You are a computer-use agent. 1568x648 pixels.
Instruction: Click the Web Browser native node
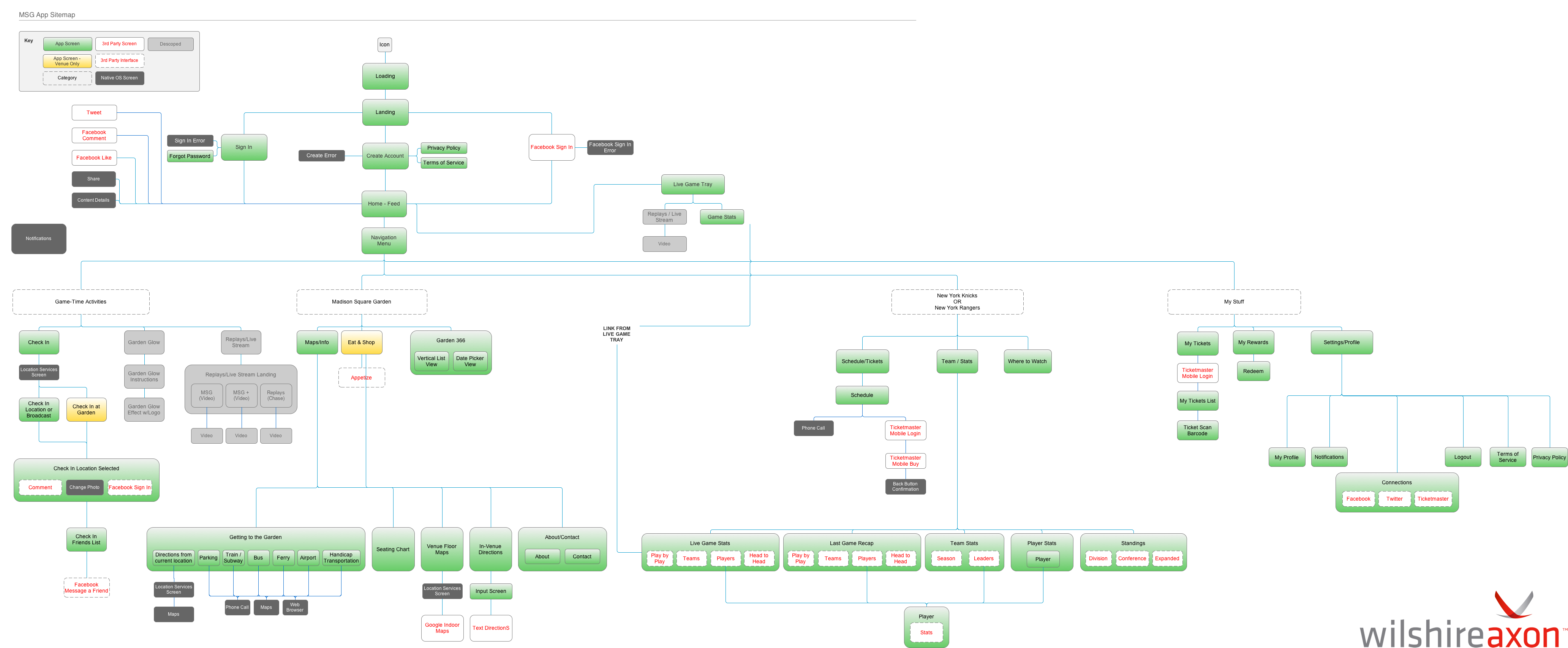tap(295, 607)
